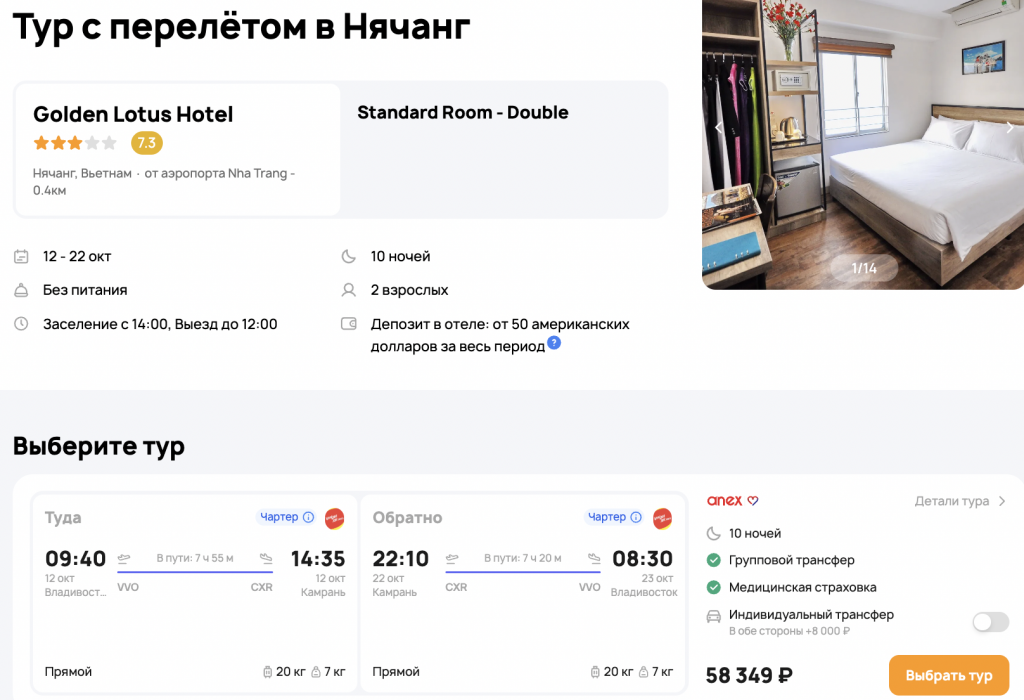Image resolution: width=1024 pixels, height=700 pixels.
Task: Expand Детали тура with the chevron
Action: click(x=1002, y=502)
